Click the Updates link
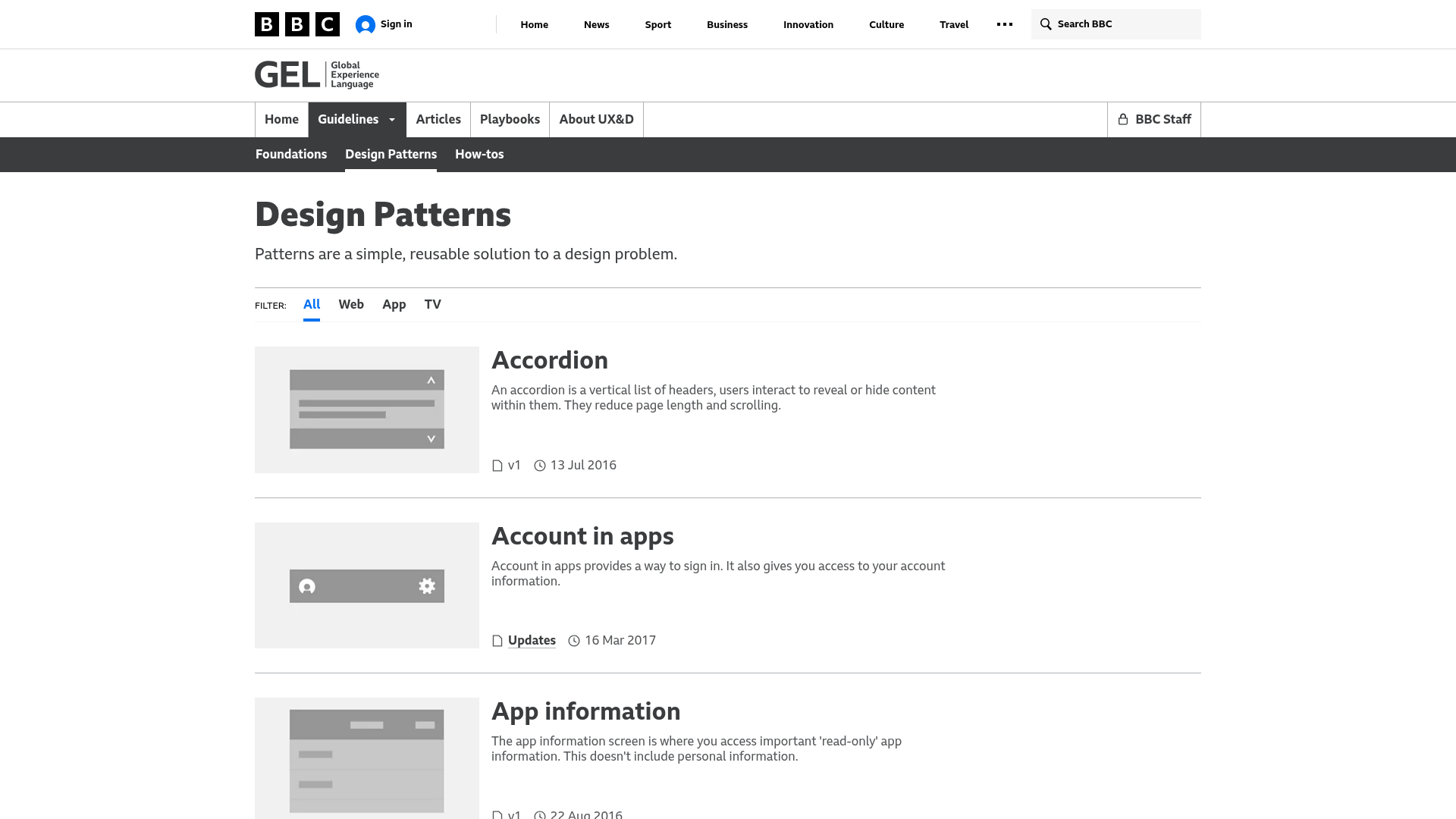Viewport: 1456px width, 819px height. pyautogui.click(x=532, y=641)
